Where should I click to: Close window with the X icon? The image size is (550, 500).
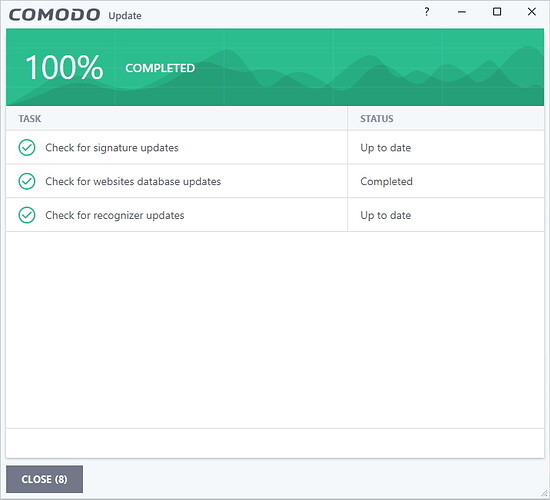pos(532,12)
